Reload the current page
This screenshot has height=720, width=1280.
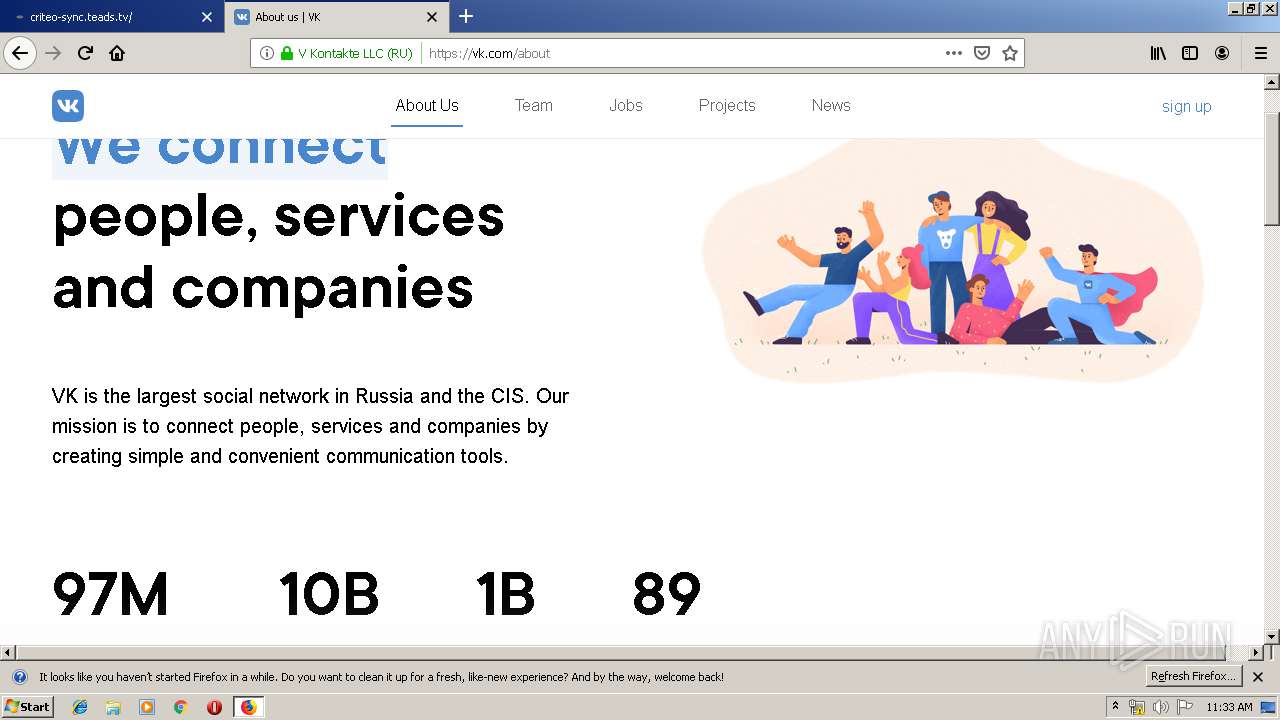(x=85, y=53)
